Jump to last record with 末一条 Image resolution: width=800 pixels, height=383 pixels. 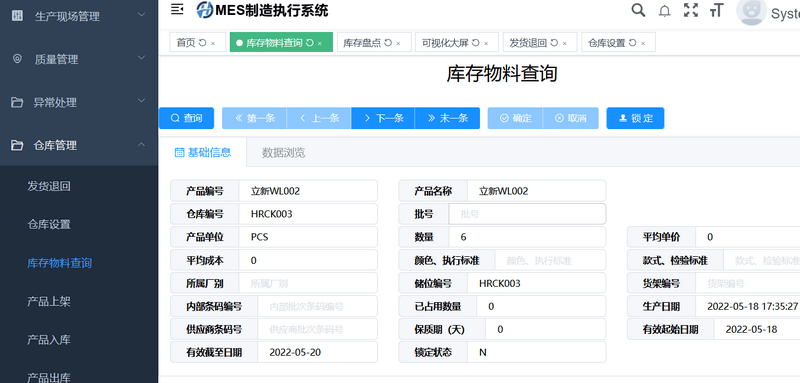click(x=447, y=118)
